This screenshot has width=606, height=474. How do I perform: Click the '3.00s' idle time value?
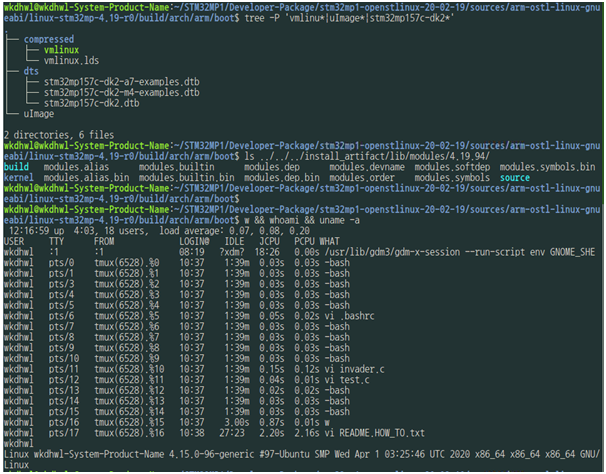pyautogui.click(x=237, y=422)
